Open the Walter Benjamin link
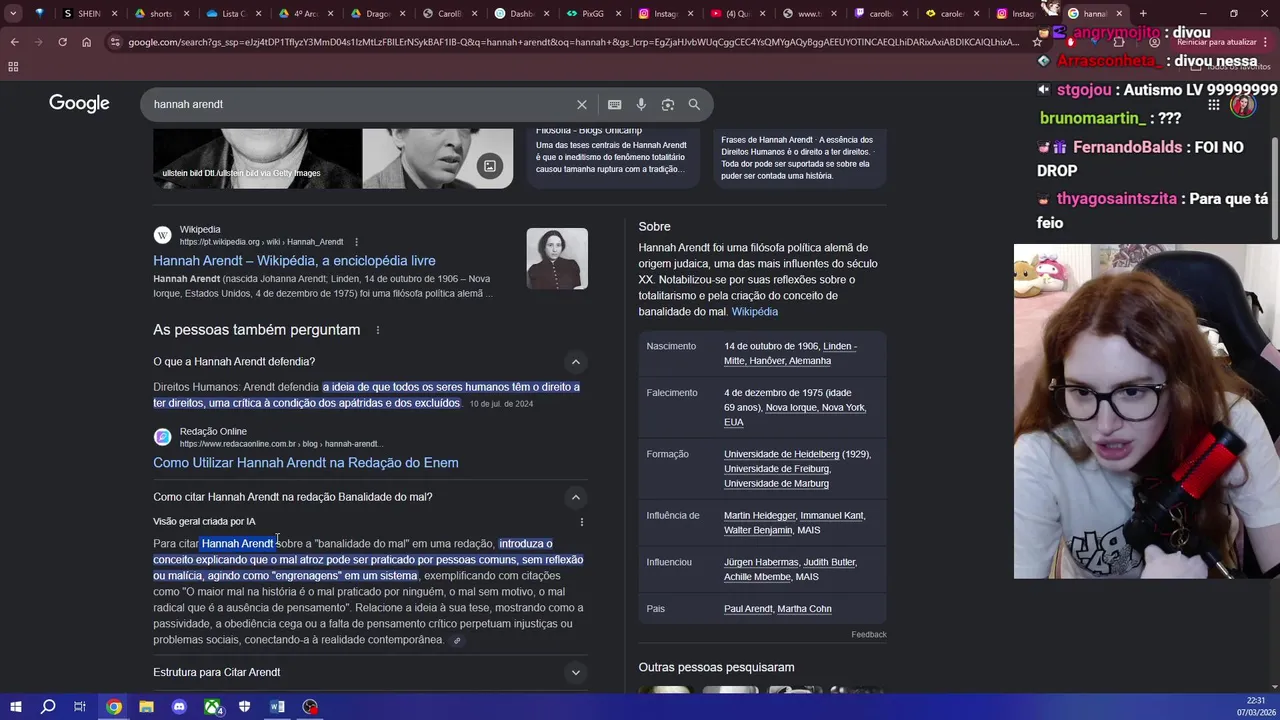The width and height of the screenshot is (1280, 720). coord(758,531)
